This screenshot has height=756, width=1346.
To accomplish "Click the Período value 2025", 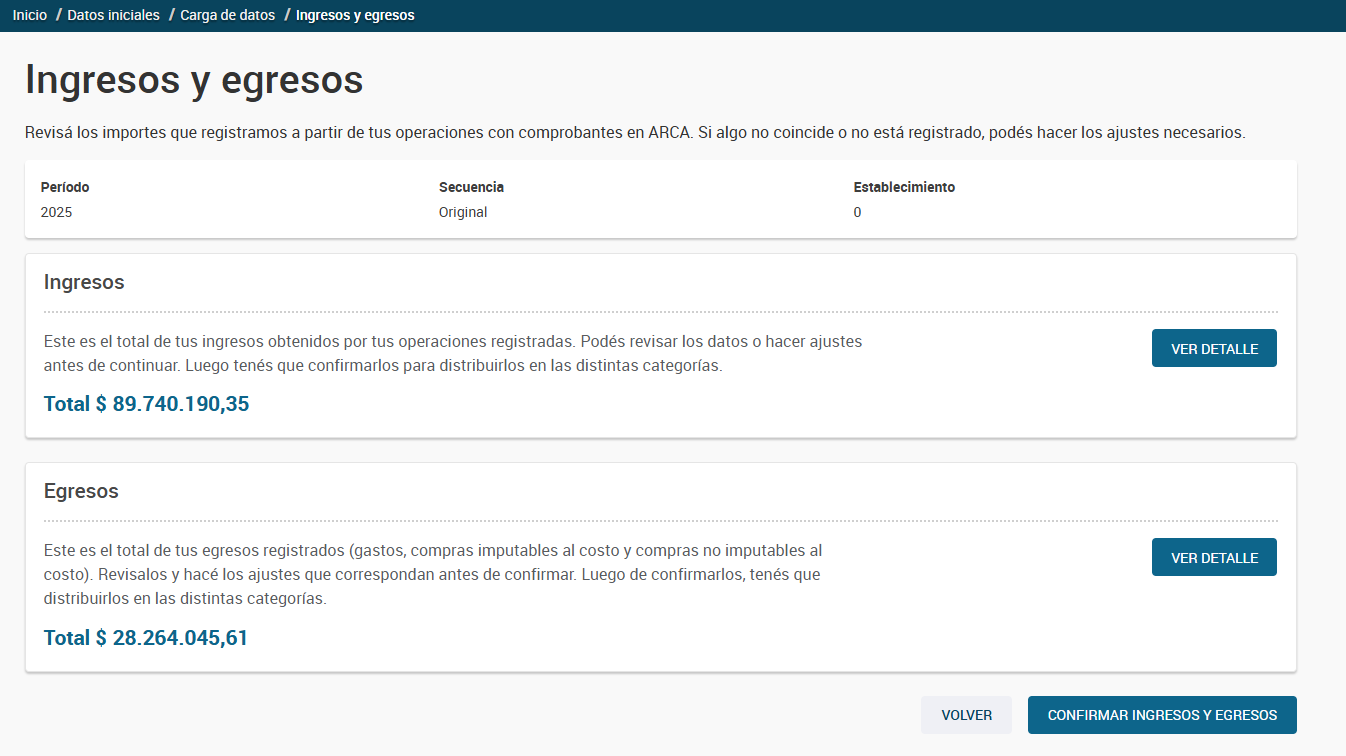I will pyautogui.click(x=56, y=212).
